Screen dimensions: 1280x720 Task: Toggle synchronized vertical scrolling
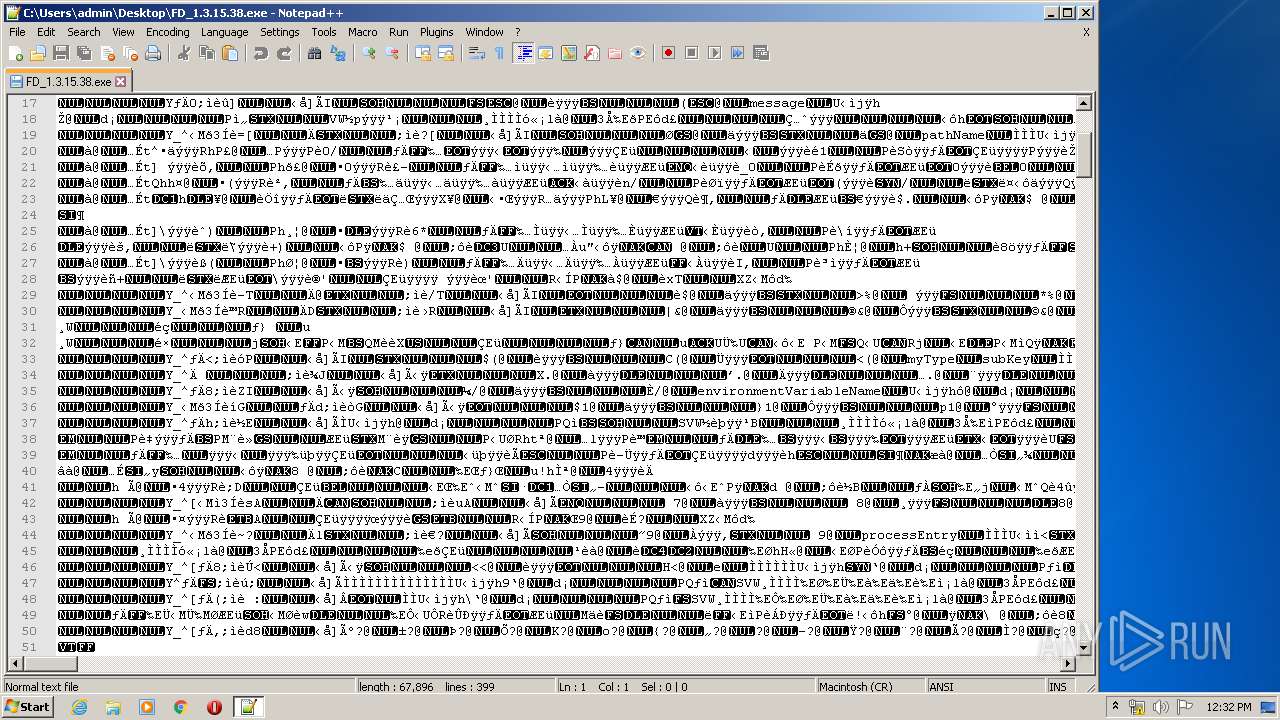click(423, 53)
